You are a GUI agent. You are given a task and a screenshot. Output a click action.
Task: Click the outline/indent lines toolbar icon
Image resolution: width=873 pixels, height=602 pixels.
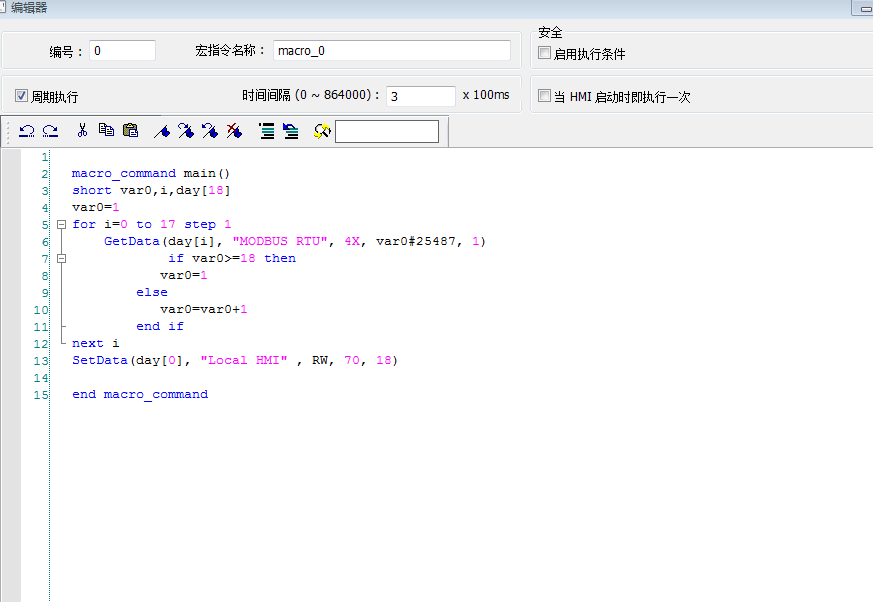(267, 131)
